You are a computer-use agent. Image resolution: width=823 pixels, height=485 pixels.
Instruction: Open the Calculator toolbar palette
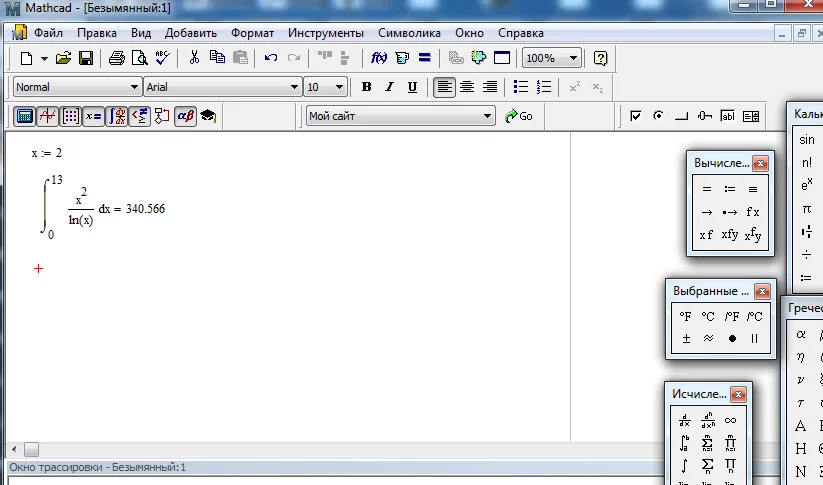25,116
